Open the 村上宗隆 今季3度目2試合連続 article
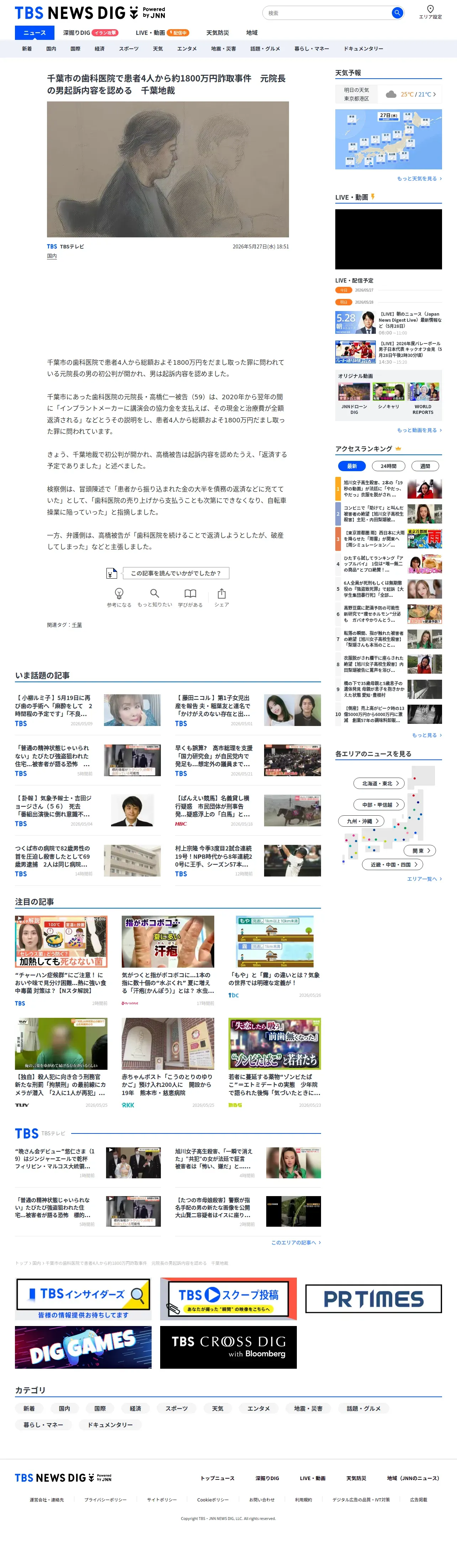This screenshot has width=457, height=1568. [x=248, y=860]
